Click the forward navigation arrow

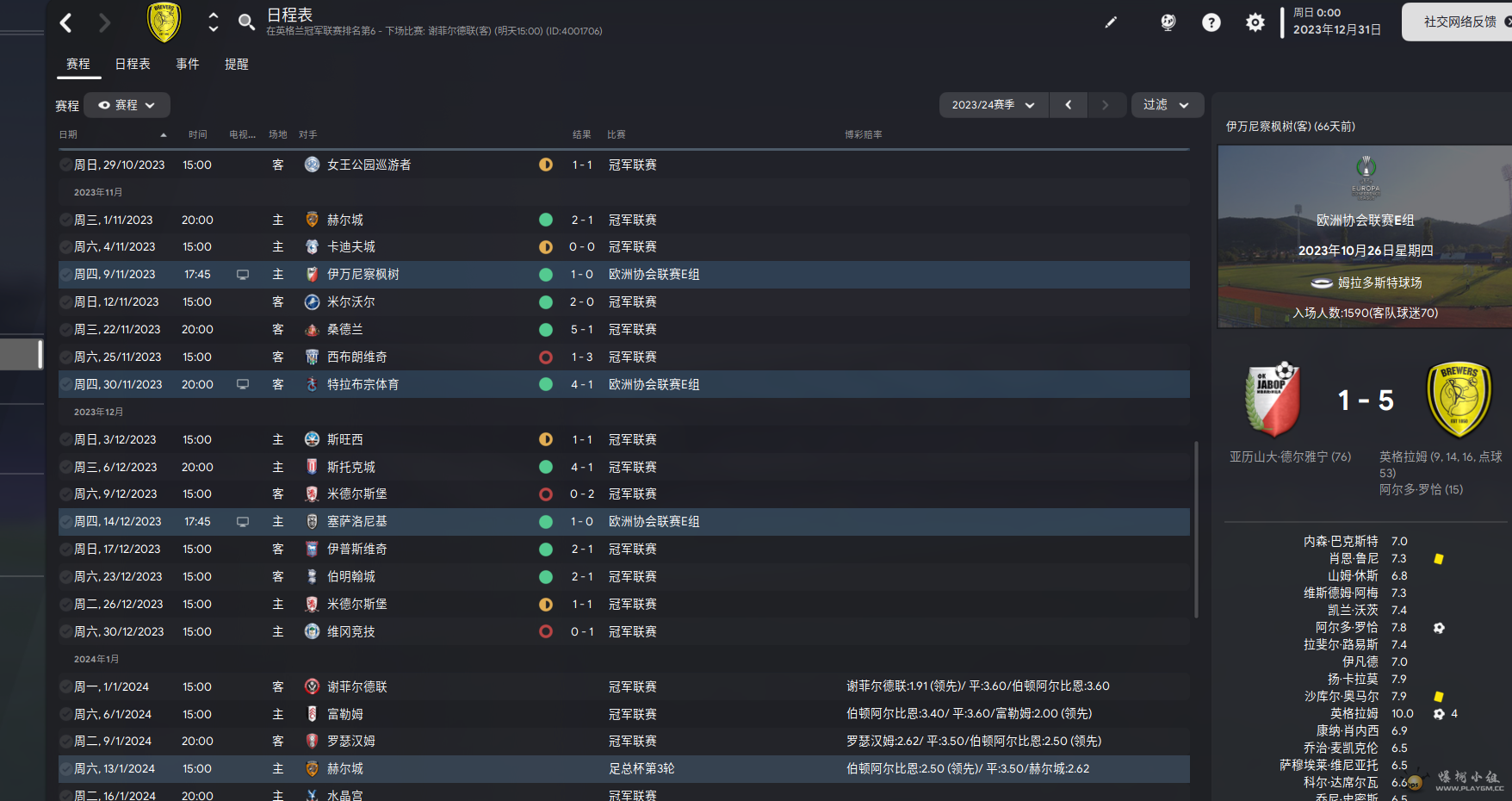pyautogui.click(x=104, y=22)
